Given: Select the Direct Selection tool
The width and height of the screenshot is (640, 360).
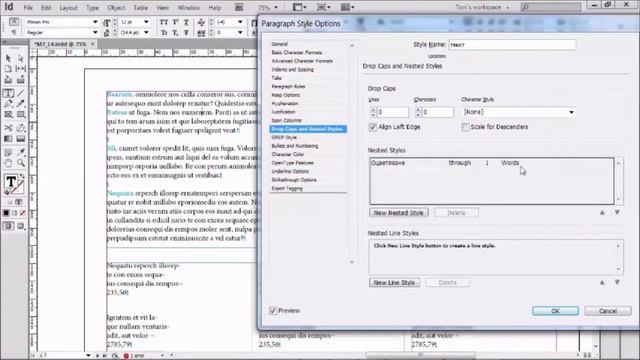Looking at the screenshot, I should [x=21, y=58].
